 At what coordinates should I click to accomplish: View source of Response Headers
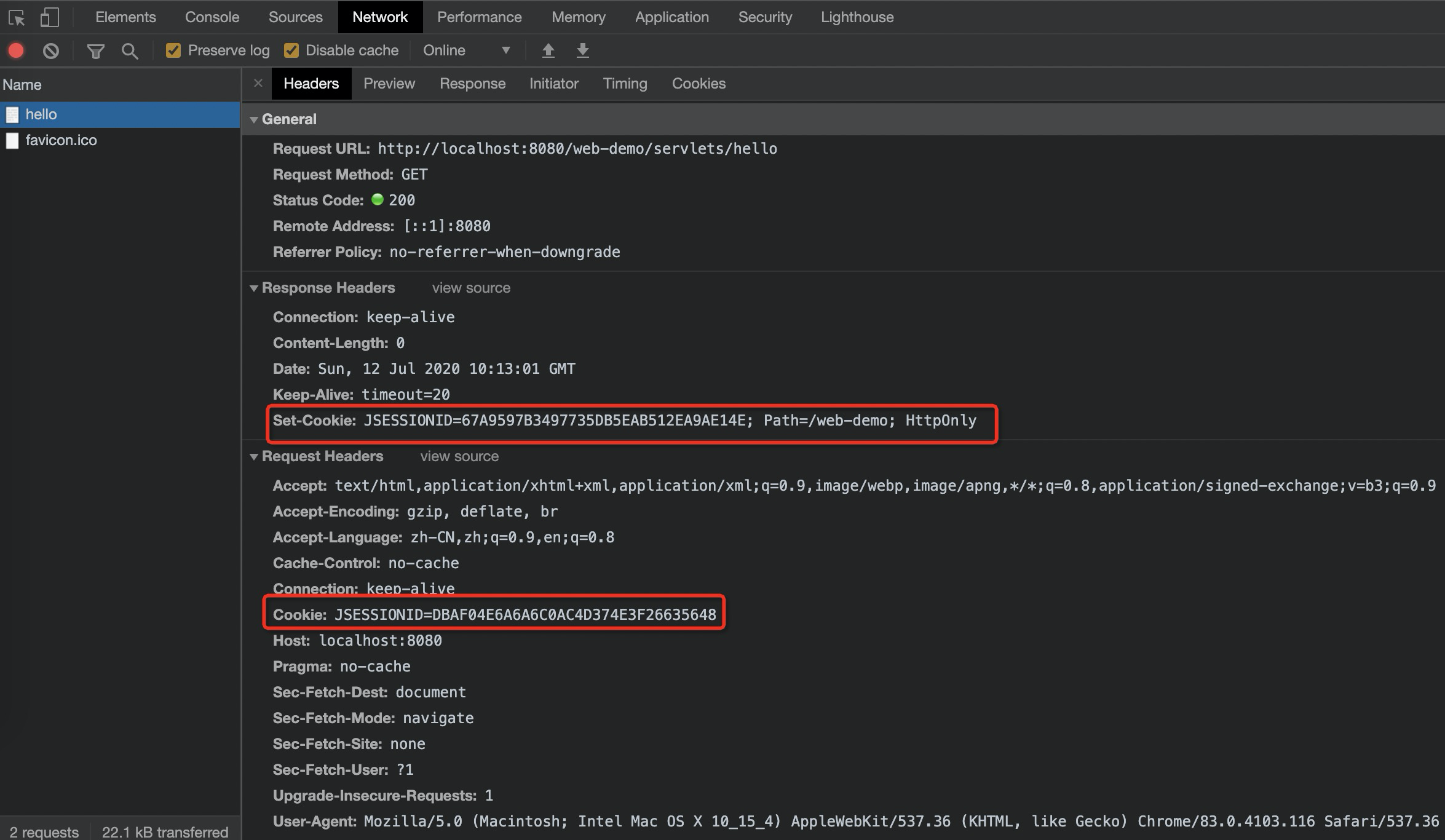pos(471,288)
